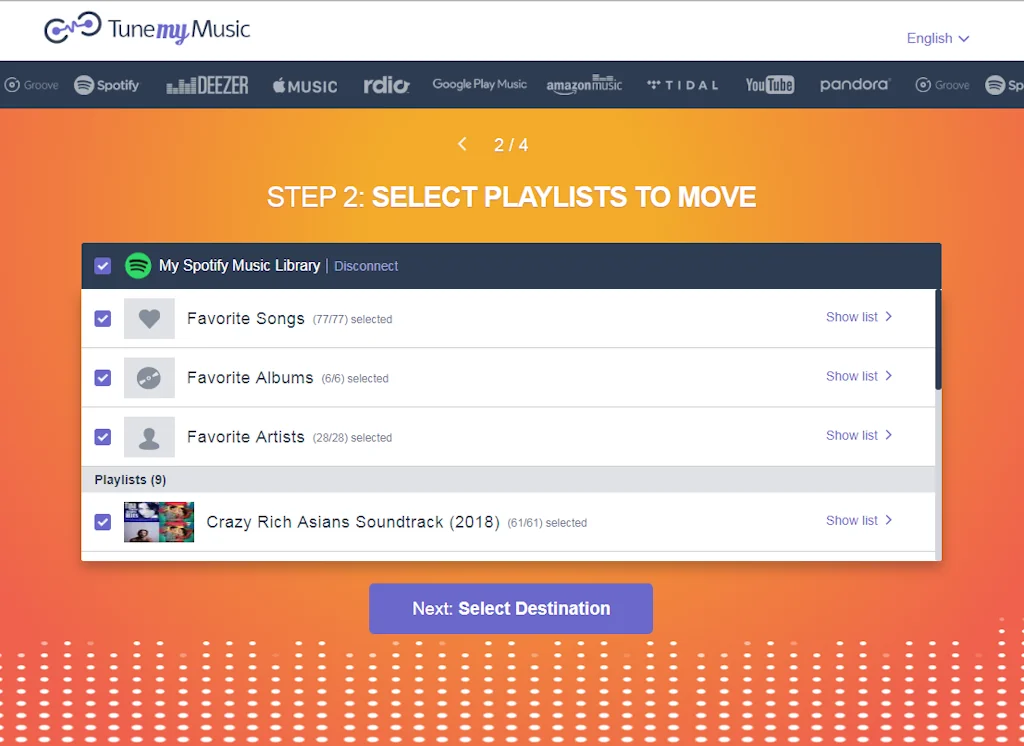Select the Tidal service icon
Screen dimensions: 1024x746
(682, 85)
